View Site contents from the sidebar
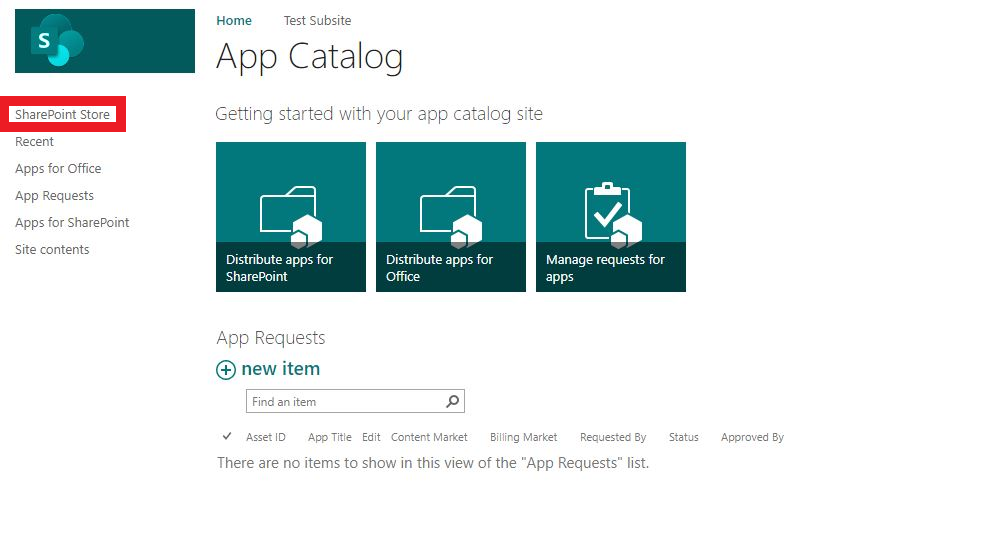The width and height of the screenshot is (990, 537). click(x=52, y=250)
